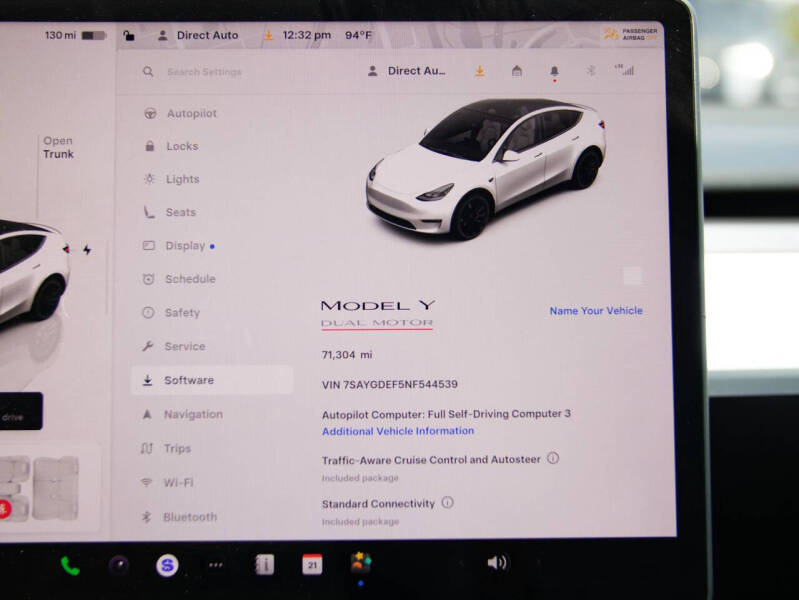The width and height of the screenshot is (799, 600).
Task: Open Schedule settings
Action: point(178,279)
